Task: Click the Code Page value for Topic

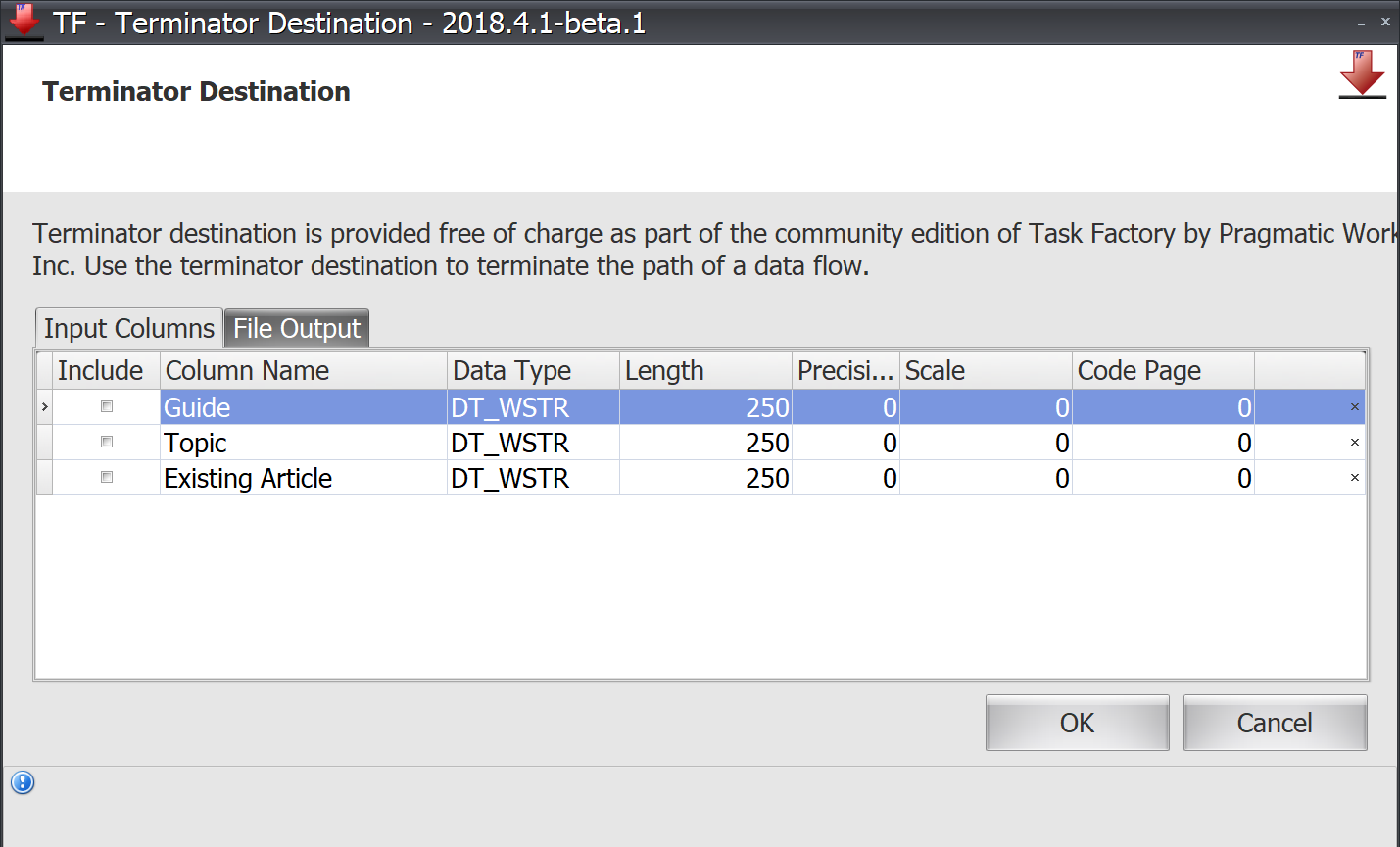Action: pyautogui.click(x=1163, y=443)
